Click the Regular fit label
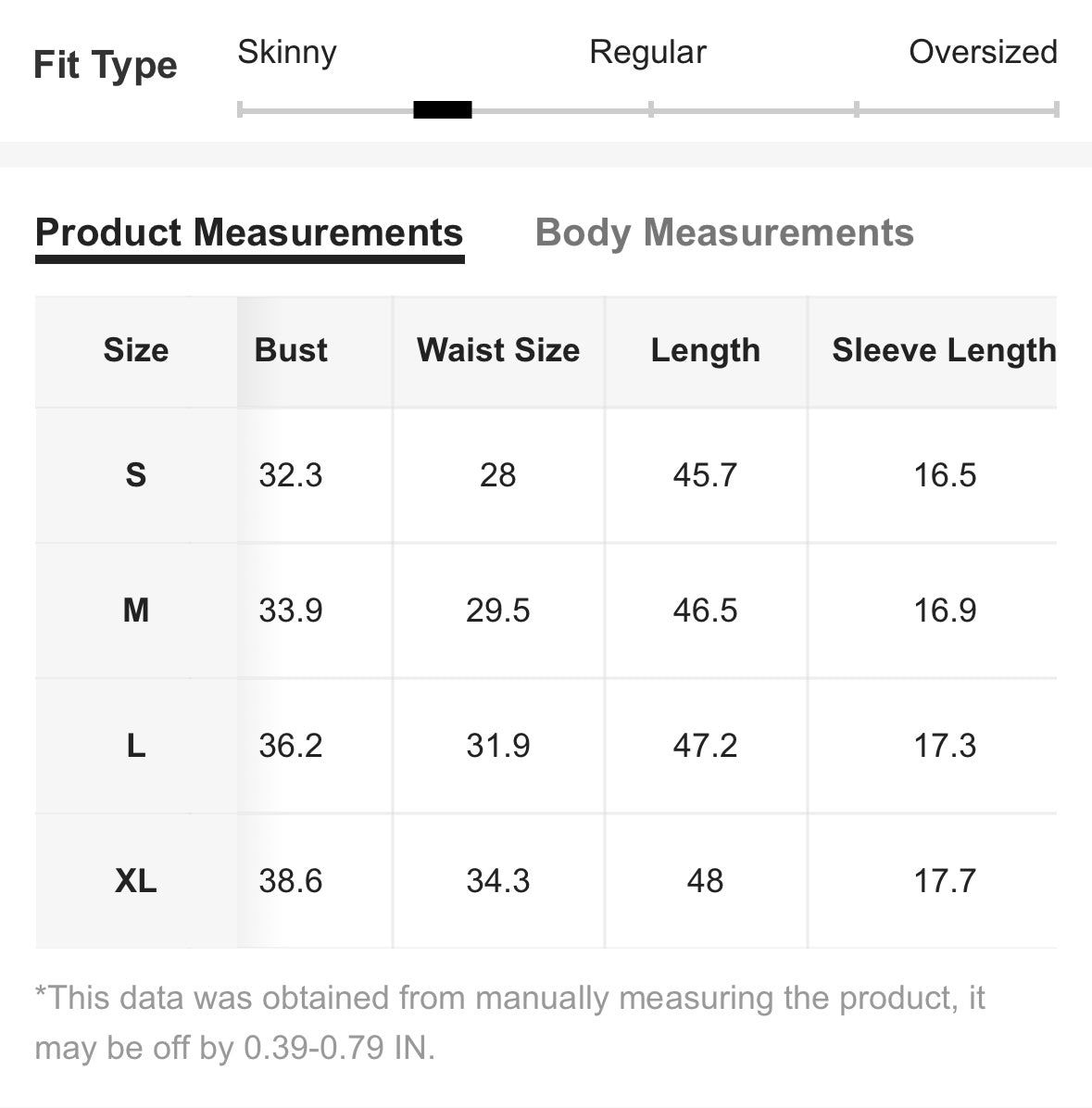Viewport: 1092px width, 1108px height. tap(647, 52)
